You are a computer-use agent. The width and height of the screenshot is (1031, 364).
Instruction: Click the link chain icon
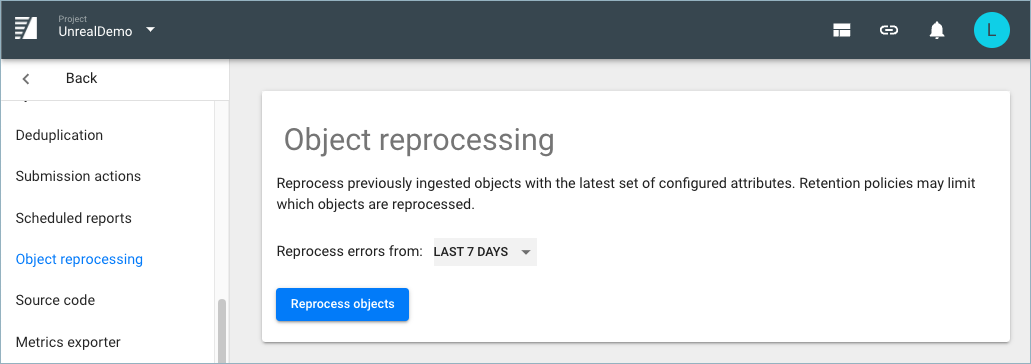tap(889, 30)
